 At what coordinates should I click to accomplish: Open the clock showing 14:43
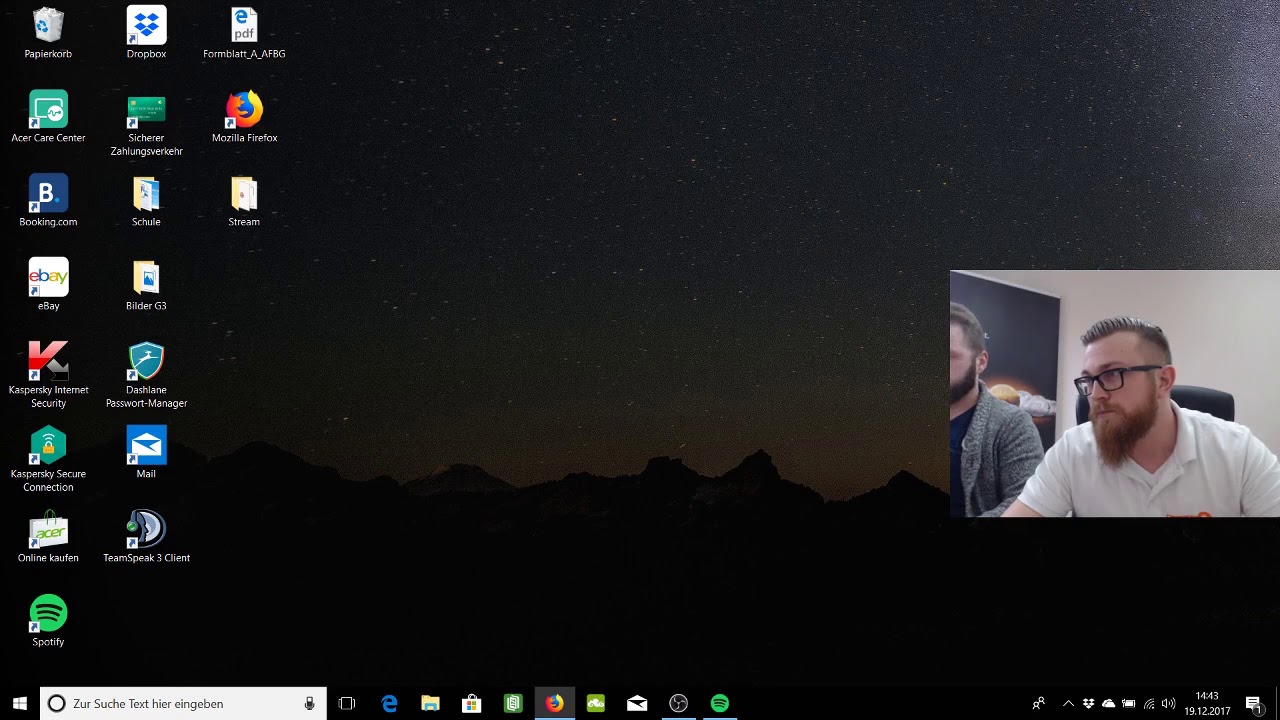tap(1207, 704)
